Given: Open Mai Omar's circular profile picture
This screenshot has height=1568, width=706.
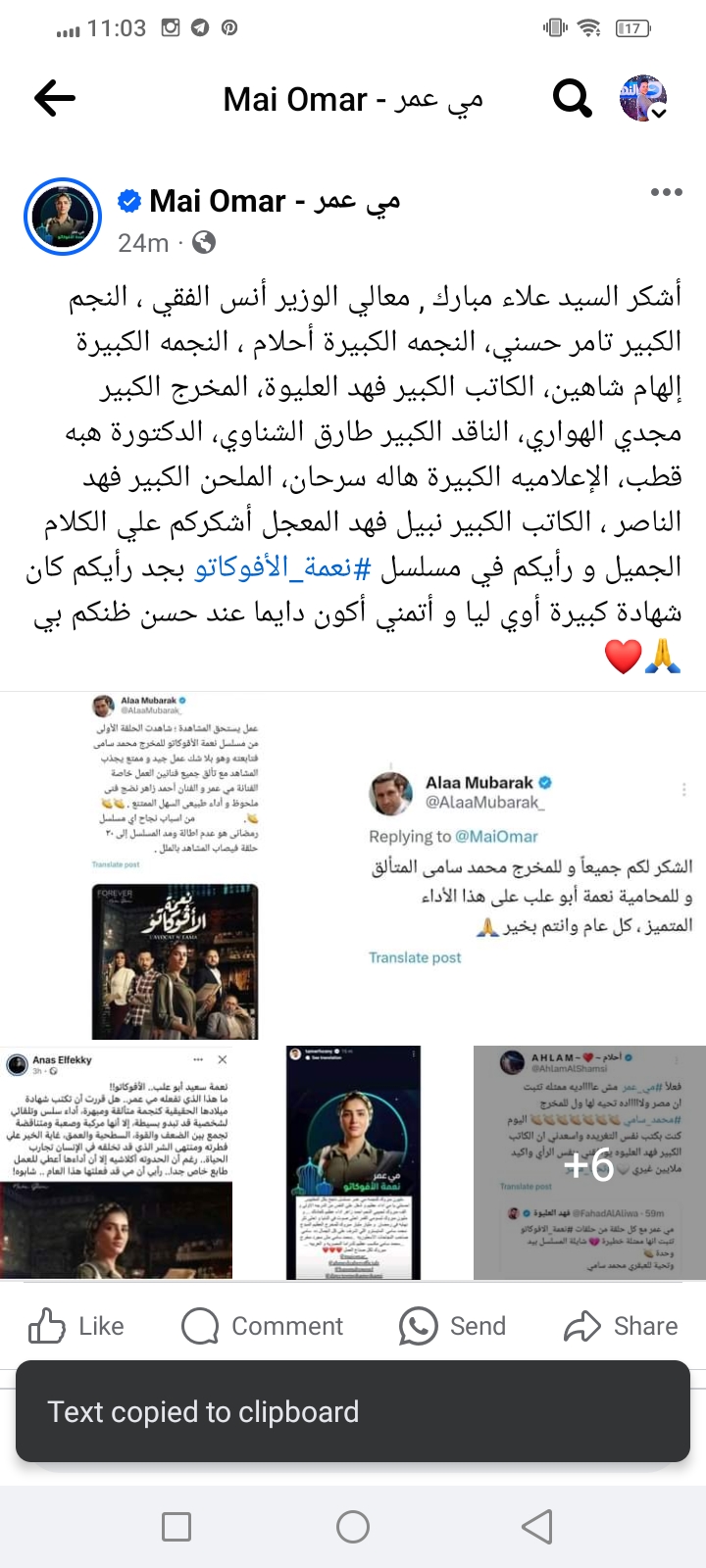Looking at the screenshot, I should point(64,218).
